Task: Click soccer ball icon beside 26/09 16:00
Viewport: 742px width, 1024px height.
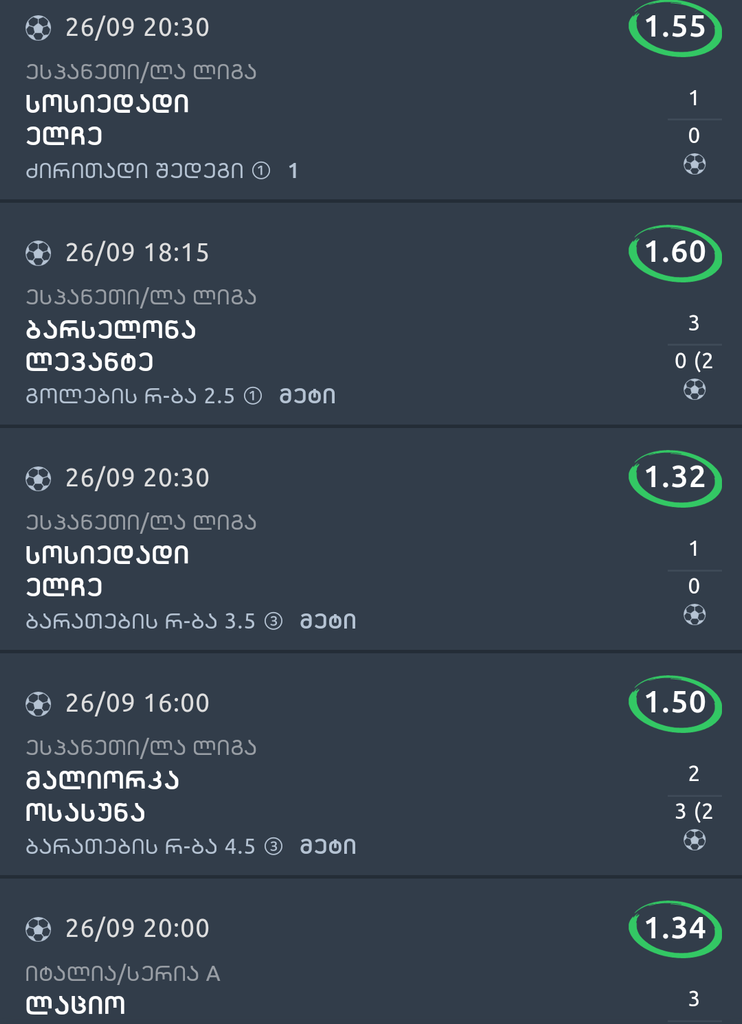Action: 38,704
